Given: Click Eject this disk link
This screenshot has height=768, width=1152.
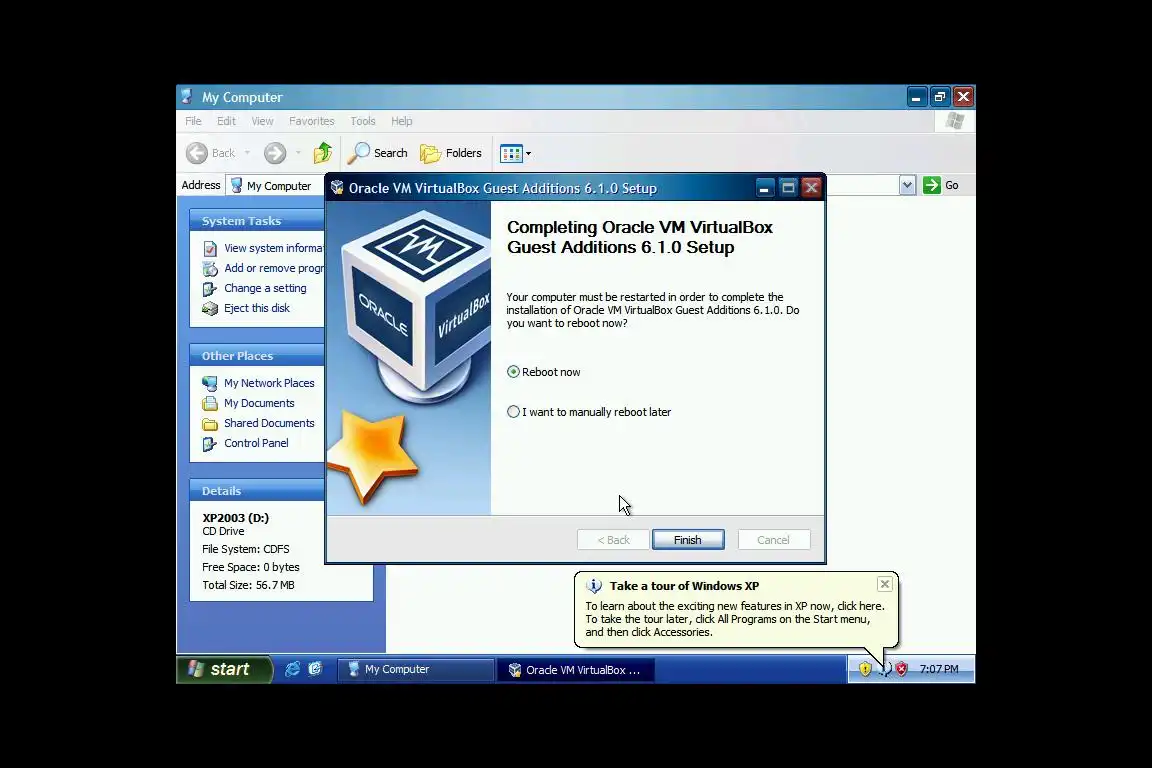Looking at the screenshot, I should coord(257,308).
